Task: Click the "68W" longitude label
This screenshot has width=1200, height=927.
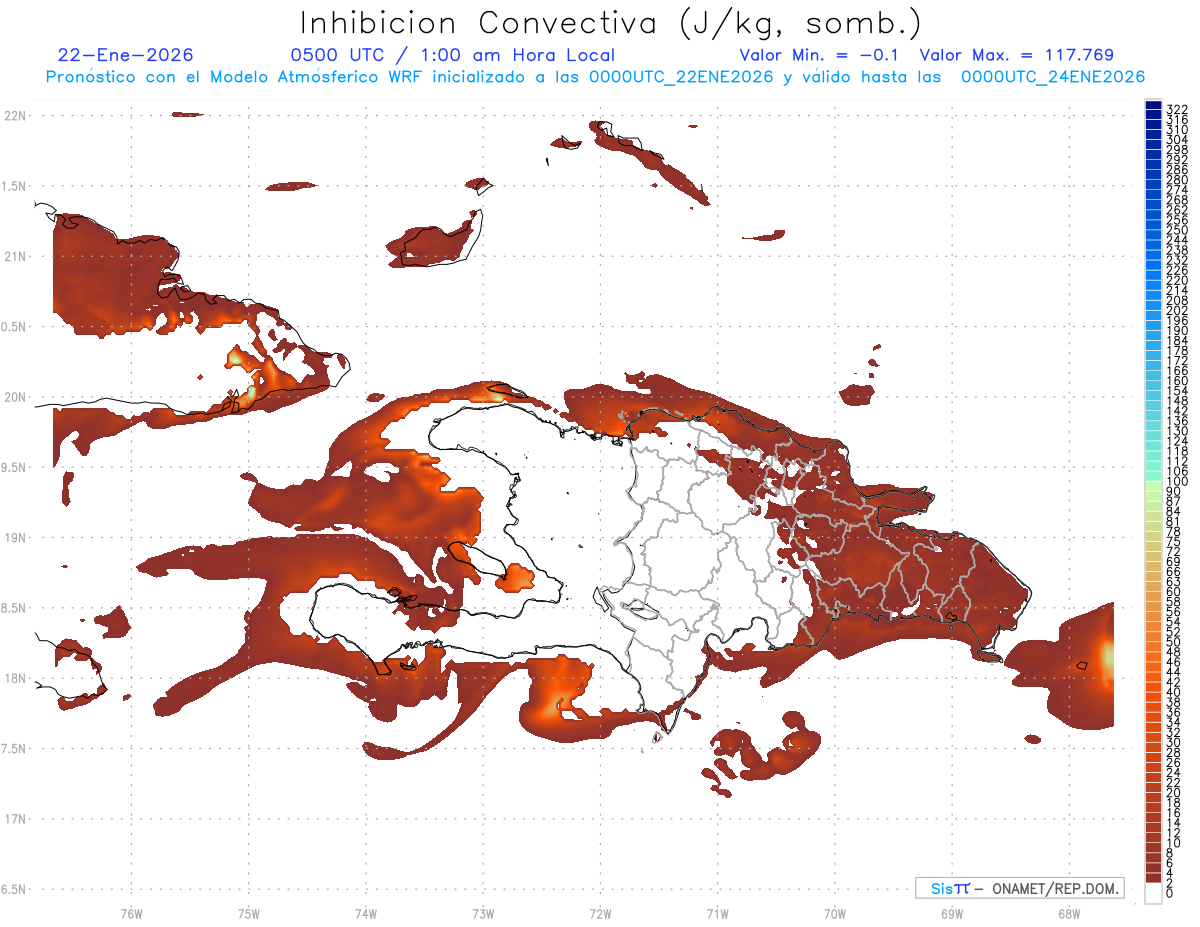Action: tap(1069, 913)
